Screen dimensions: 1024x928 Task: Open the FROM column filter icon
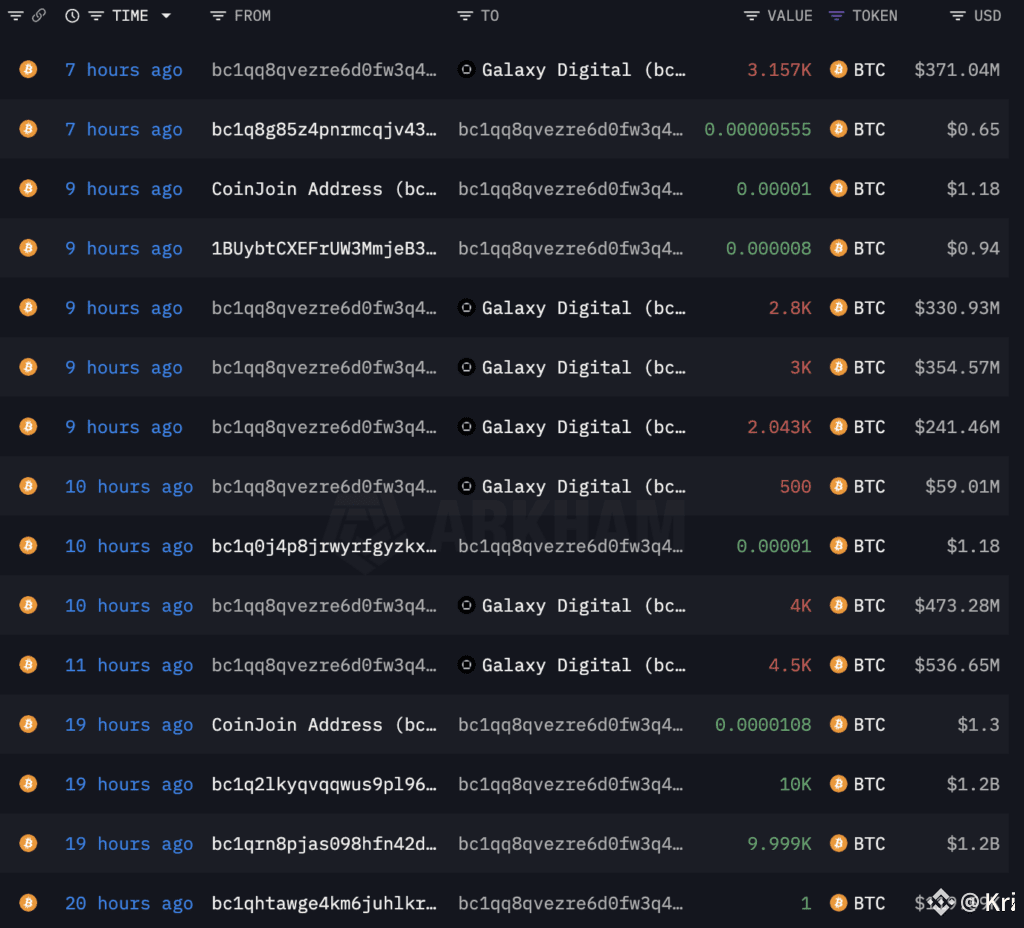coord(218,16)
